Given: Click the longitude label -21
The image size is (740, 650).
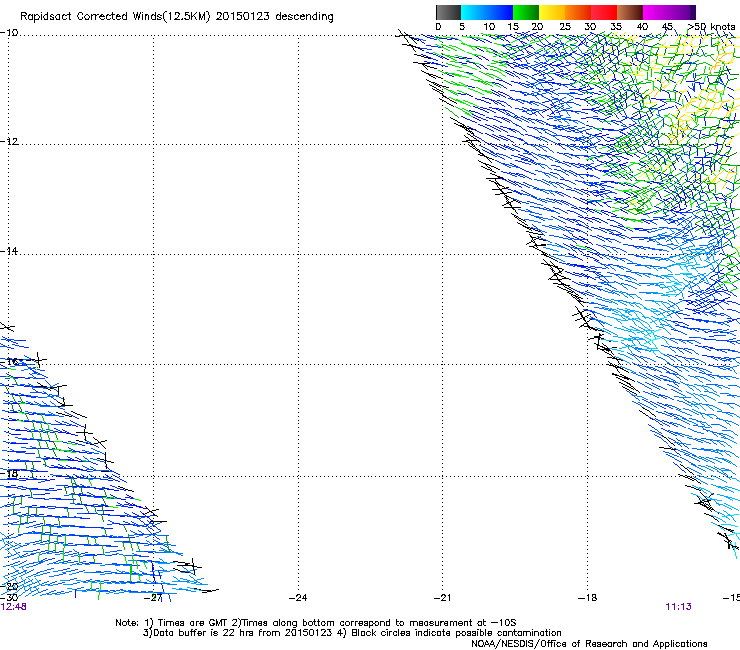Looking at the screenshot, I should coord(443,598).
